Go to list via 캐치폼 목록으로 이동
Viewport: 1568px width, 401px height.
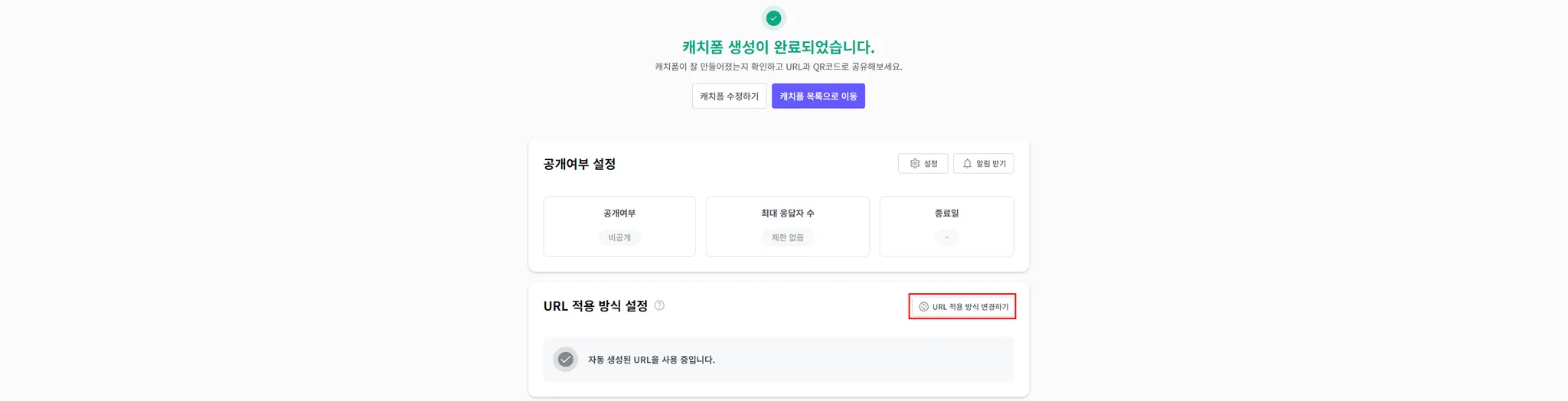click(x=818, y=96)
